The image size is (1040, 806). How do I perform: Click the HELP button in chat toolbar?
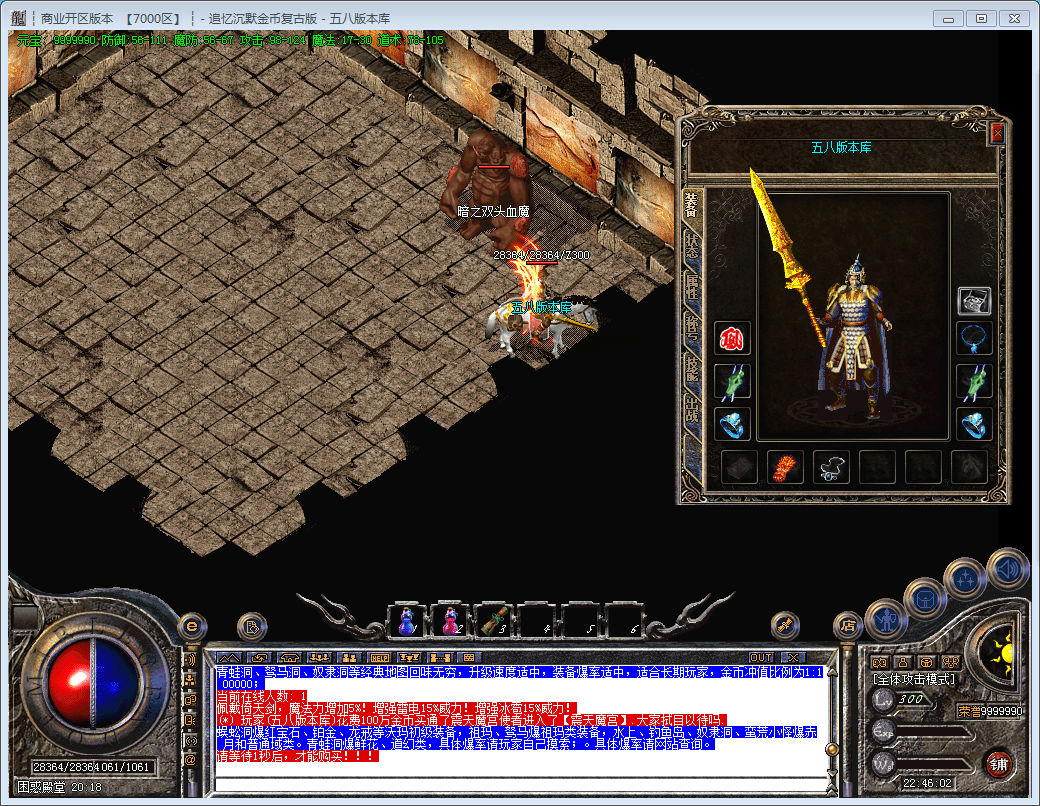point(379,657)
